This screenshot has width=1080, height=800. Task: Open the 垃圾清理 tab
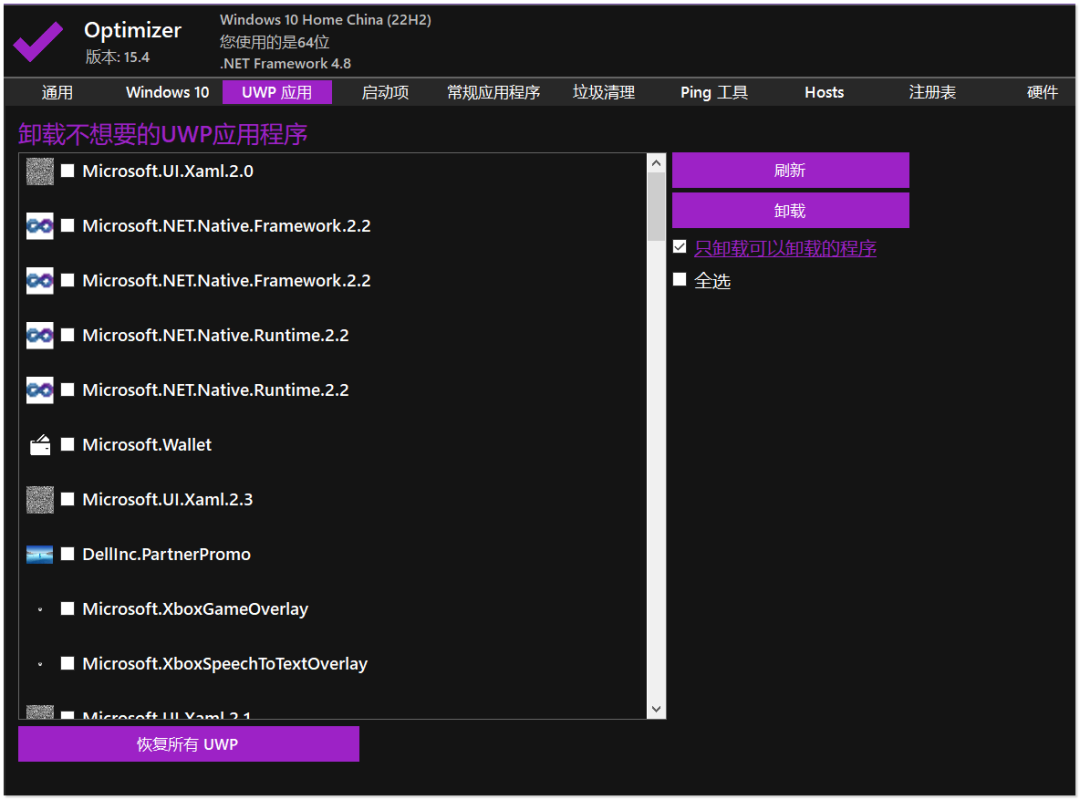click(604, 92)
